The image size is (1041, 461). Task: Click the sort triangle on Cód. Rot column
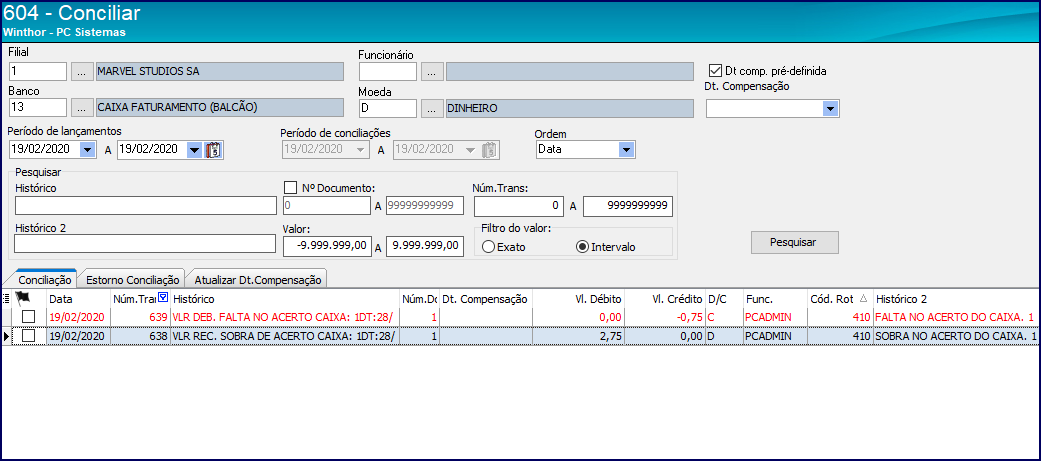tap(862, 299)
